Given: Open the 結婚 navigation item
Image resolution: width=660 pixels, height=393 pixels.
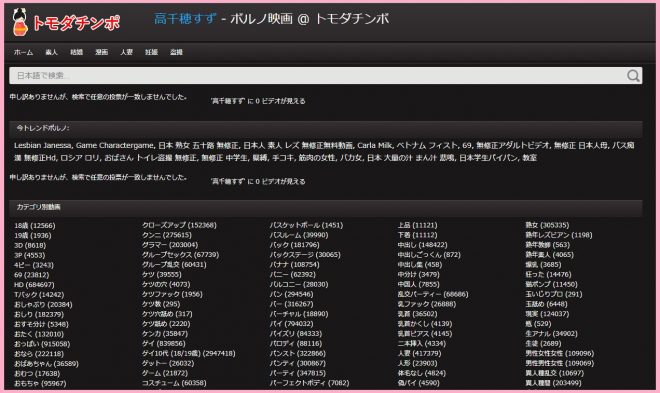Looking at the screenshot, I should 76,52.
